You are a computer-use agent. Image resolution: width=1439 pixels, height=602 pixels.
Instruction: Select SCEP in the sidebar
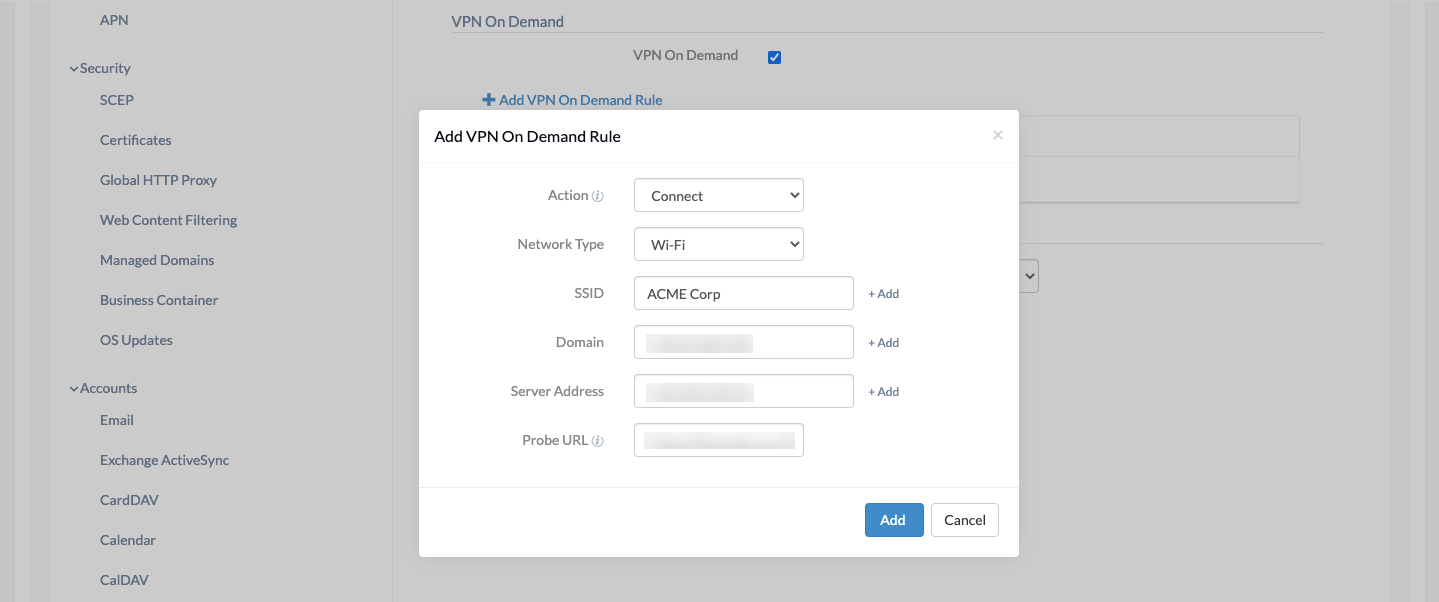(x=116, y=100)
